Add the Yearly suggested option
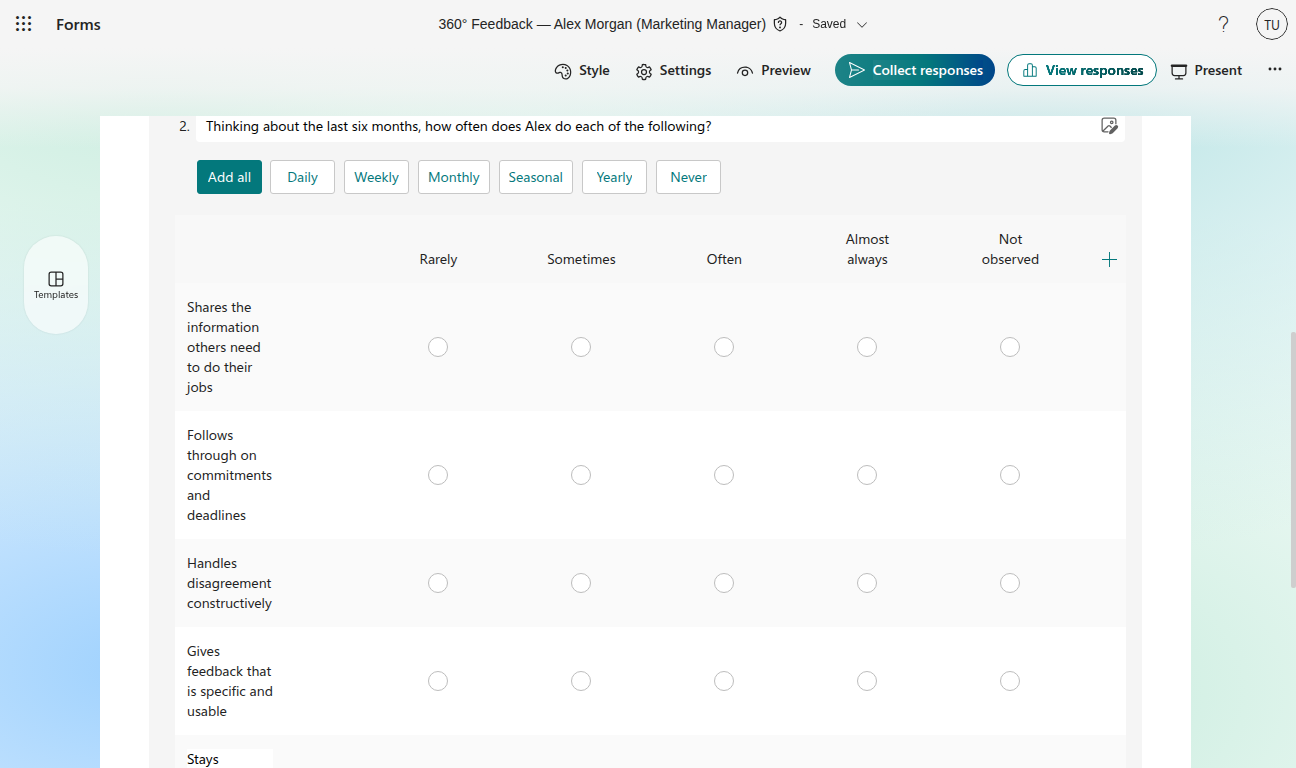This screenshot has width=1296, height=768. [614, 177]
